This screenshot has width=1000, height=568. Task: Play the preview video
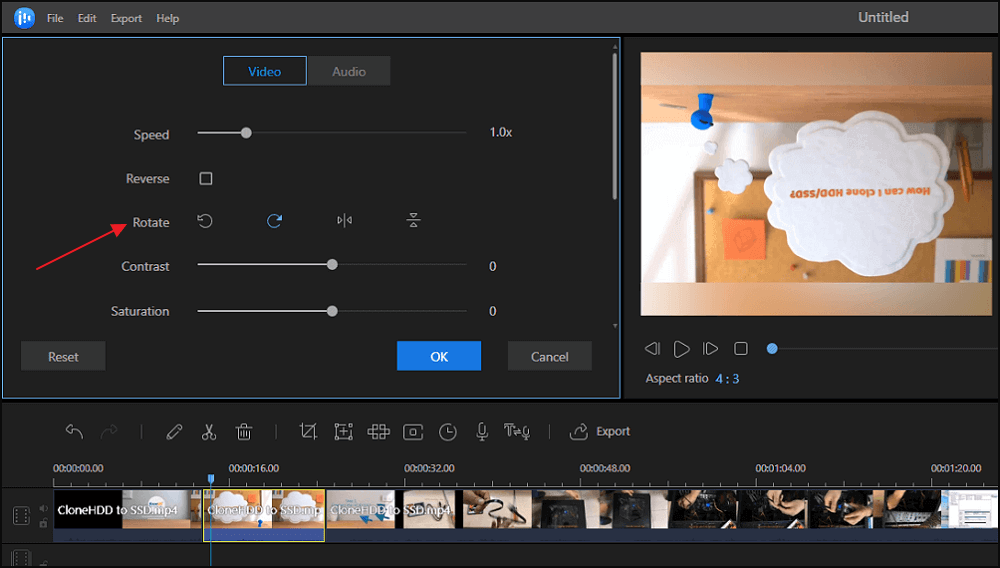681,349
